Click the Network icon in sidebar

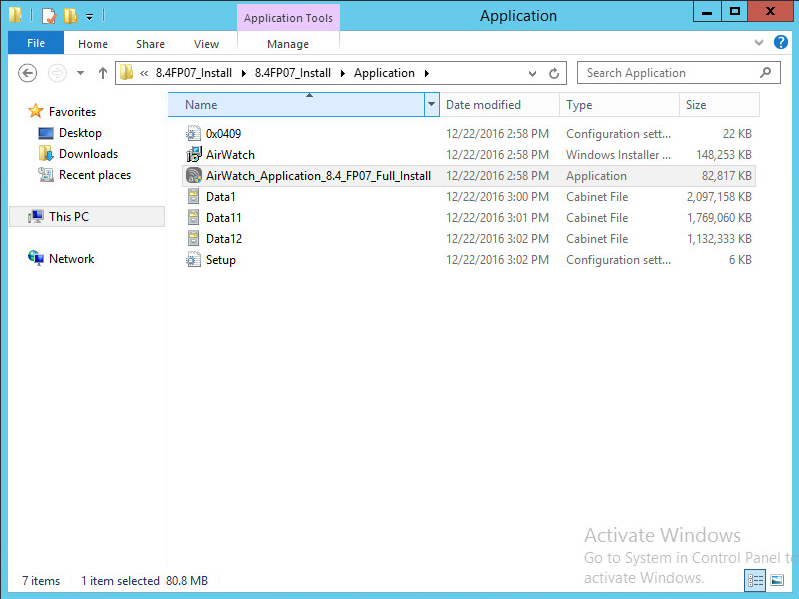tap(36, 258)
